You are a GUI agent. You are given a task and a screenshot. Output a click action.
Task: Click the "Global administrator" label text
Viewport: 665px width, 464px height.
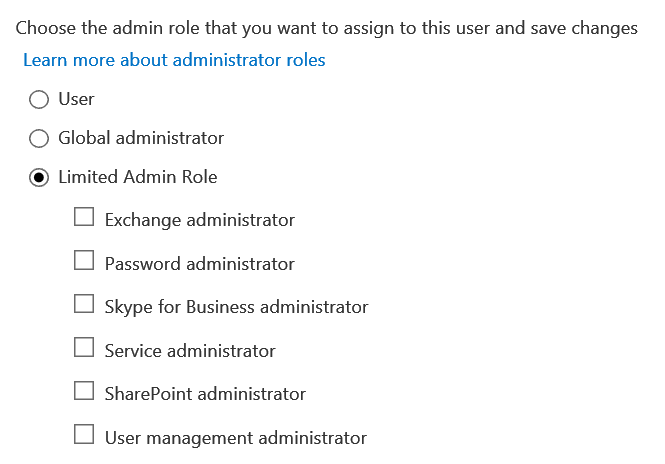coord(141,138)
